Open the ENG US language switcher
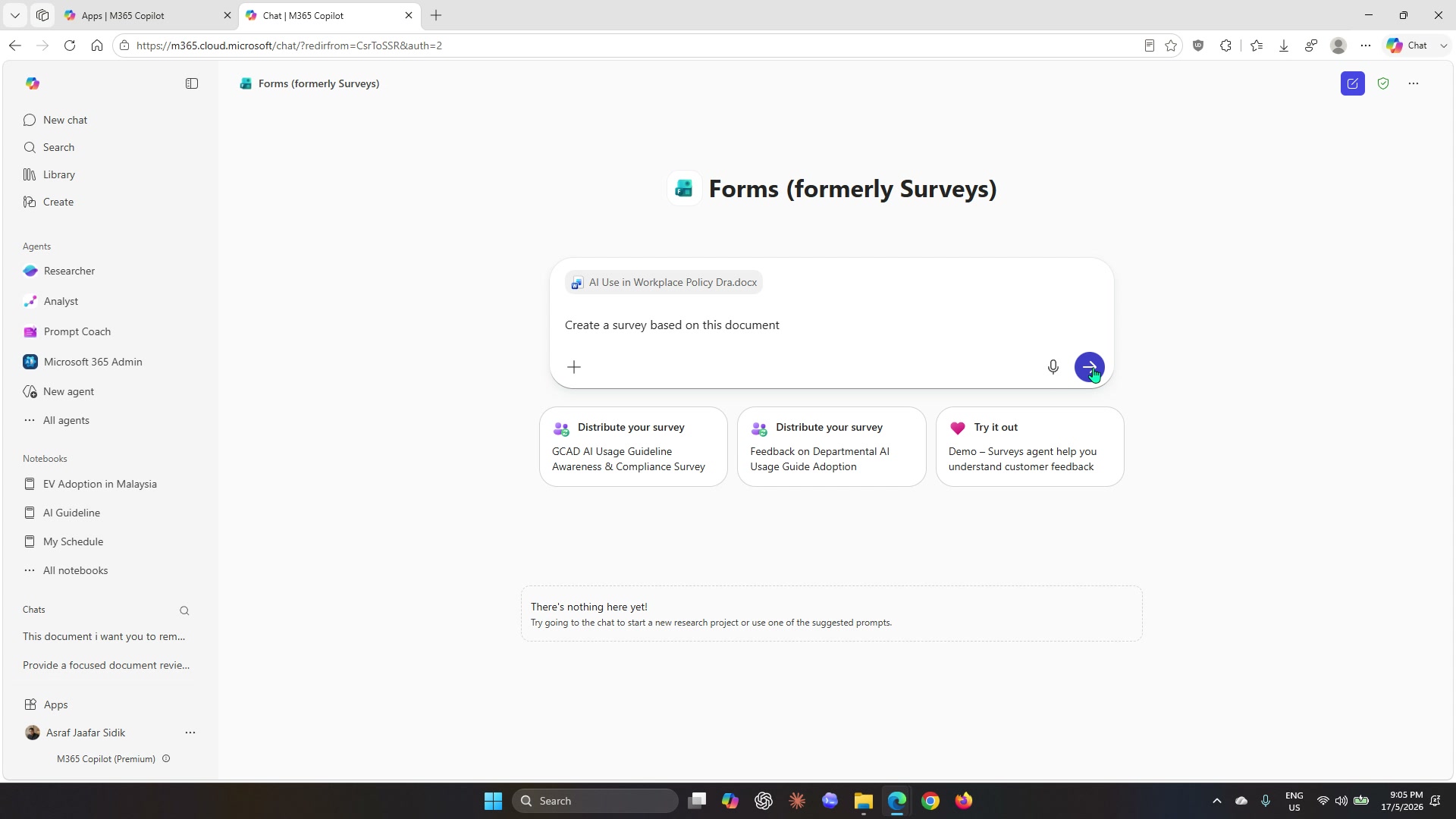 [1294, 801]
